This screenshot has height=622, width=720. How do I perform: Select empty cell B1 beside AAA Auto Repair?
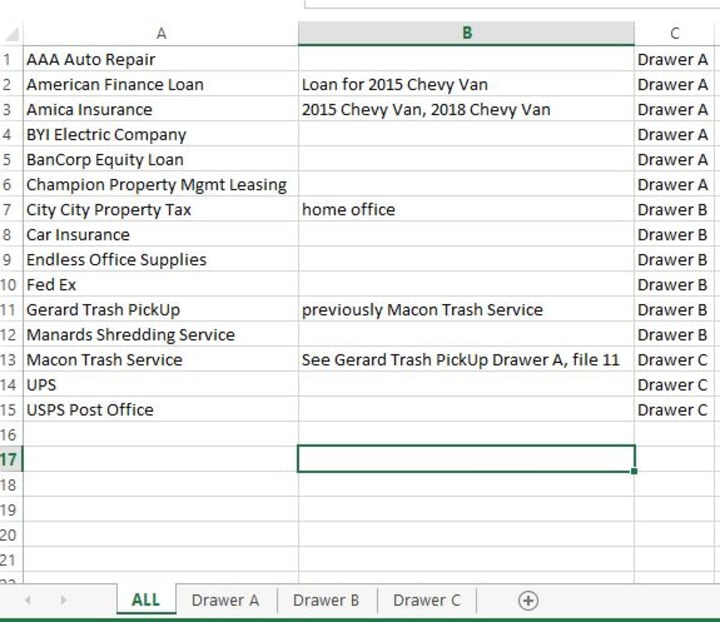(467, 59)
